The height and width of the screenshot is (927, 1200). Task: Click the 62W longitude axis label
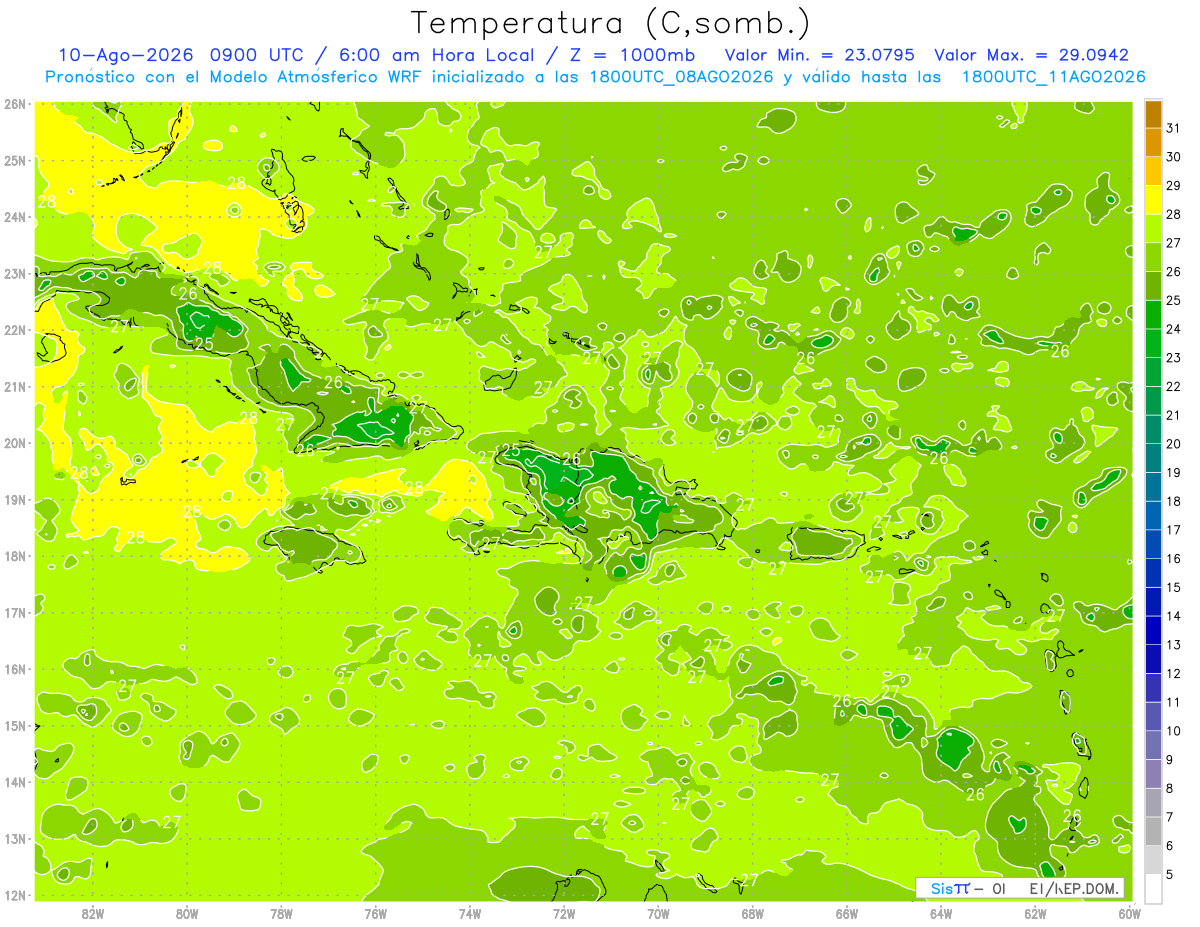coord(1036,913)
